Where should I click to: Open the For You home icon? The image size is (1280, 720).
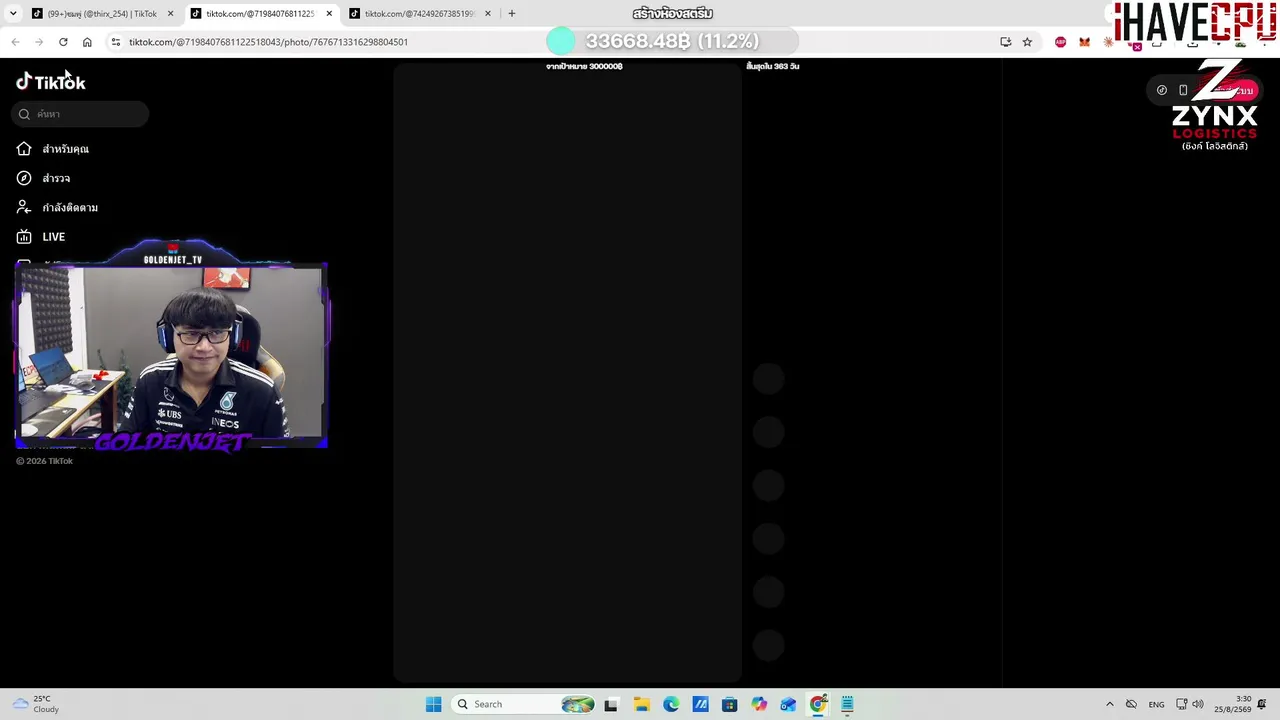(x=24, y=149)
